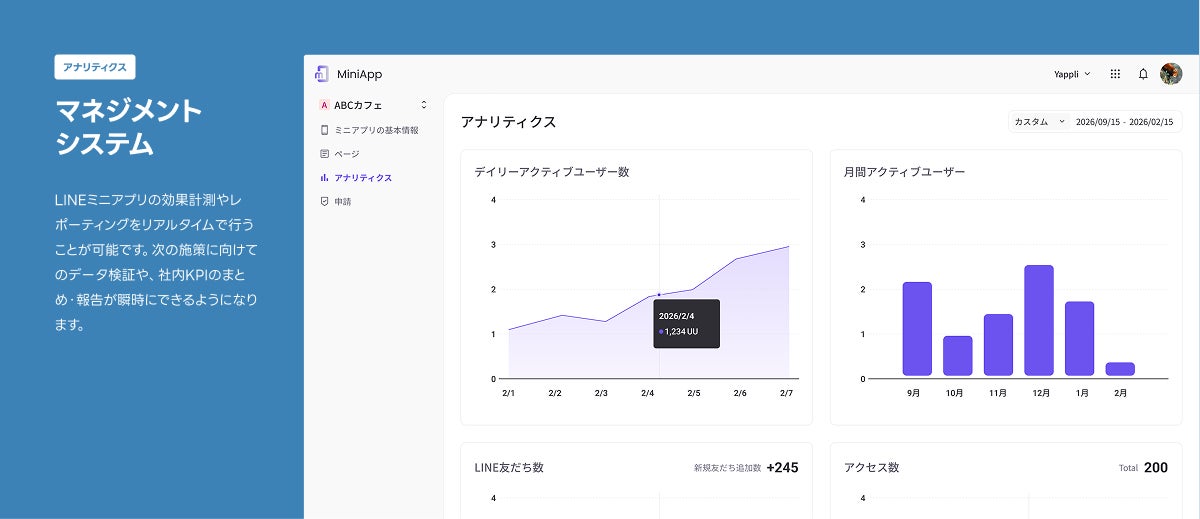Click the shield icon beside 申請
The width and height of the screenshot is (1200, 519).
coord(324,202)
